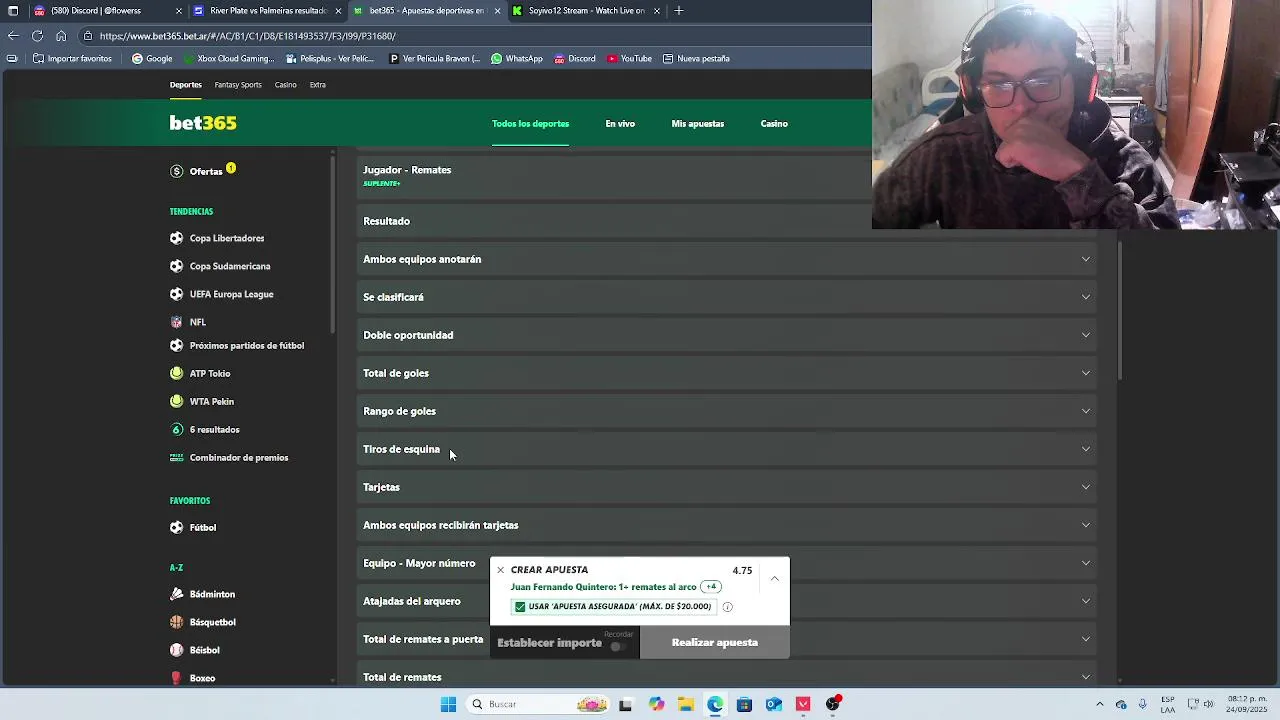1280x720 pixels.
Task: Open the Casino tab in green header
Action: [774, 124]
